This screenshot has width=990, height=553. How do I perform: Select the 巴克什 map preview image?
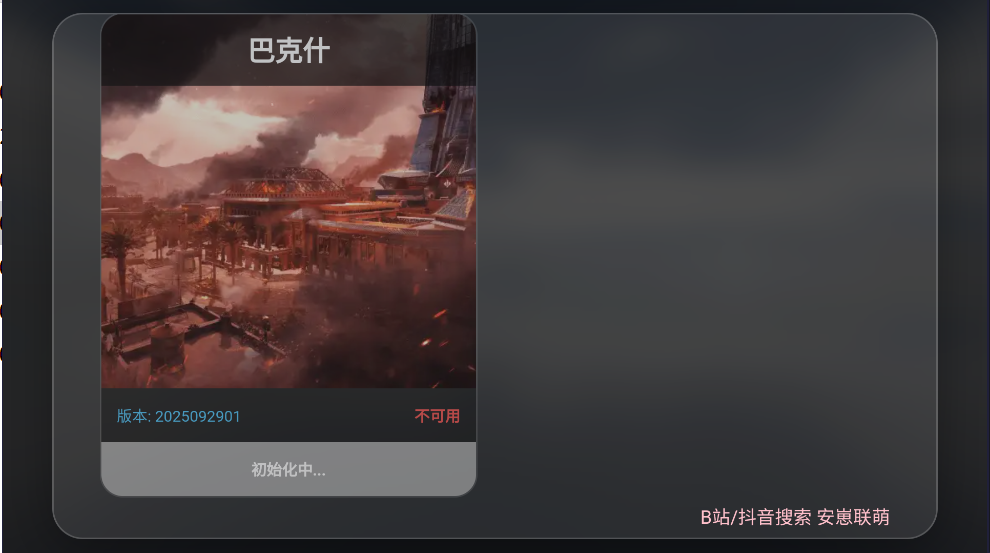[x=289, y=237]
